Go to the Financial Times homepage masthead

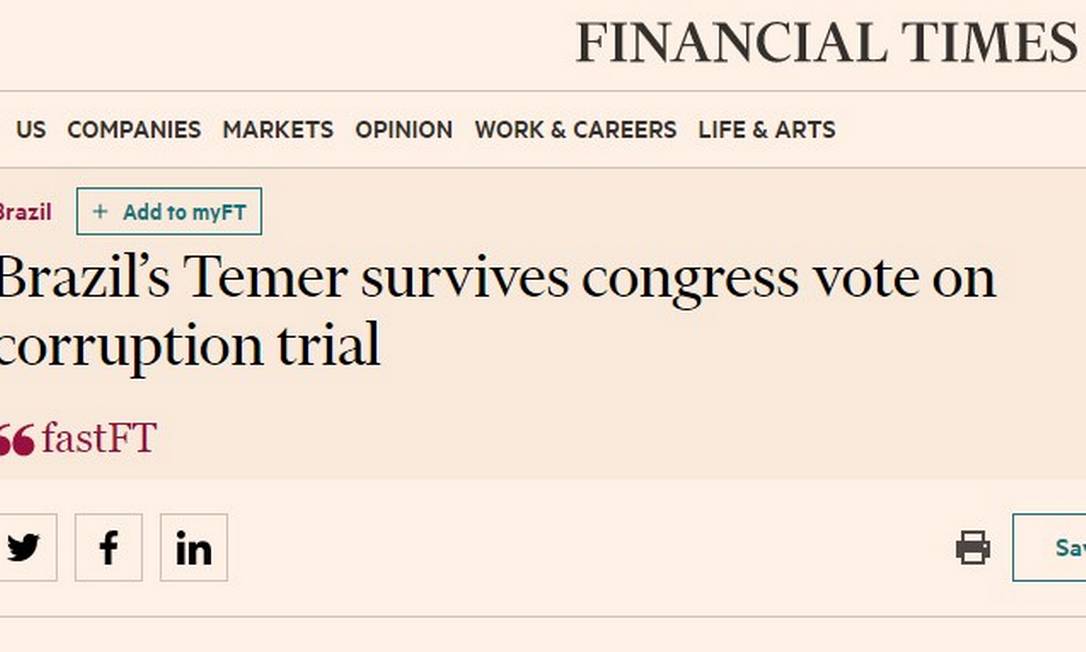tap(826, 43)
